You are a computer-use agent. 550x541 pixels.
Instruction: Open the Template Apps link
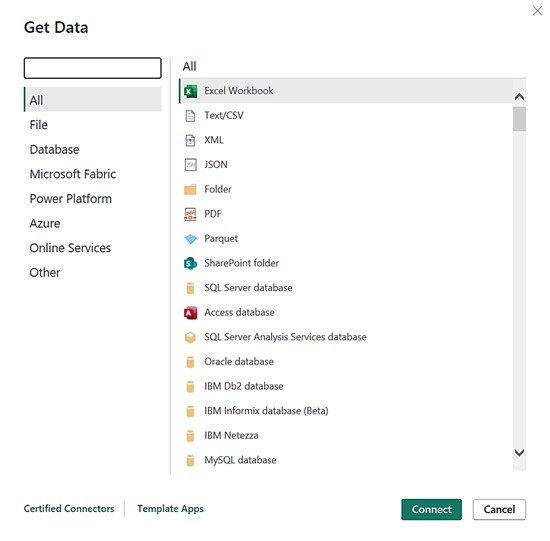point(170,508)
